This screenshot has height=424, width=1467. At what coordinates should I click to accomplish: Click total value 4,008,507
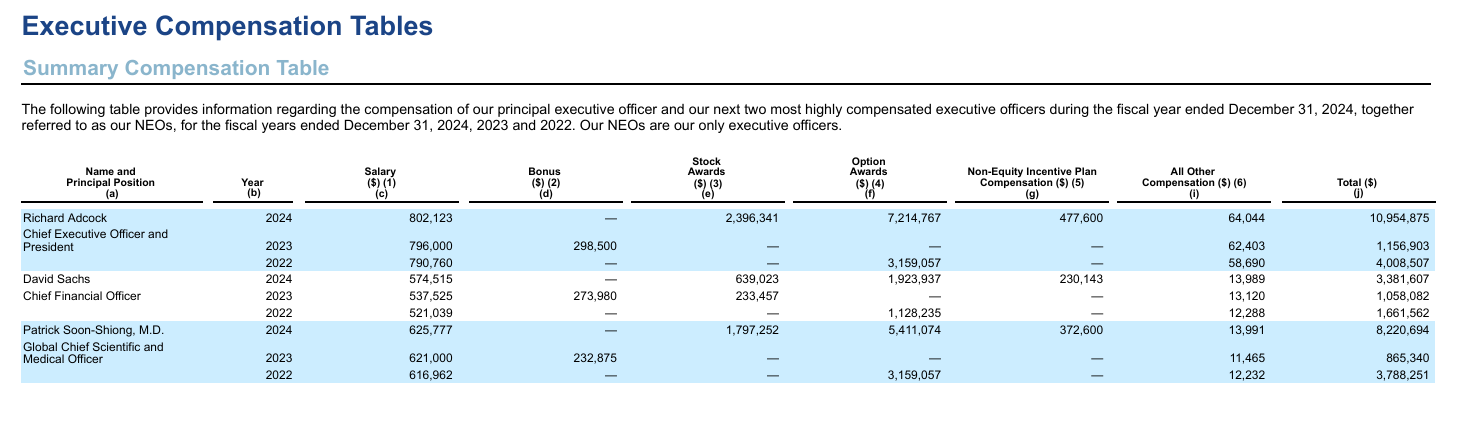point(1401,263)
